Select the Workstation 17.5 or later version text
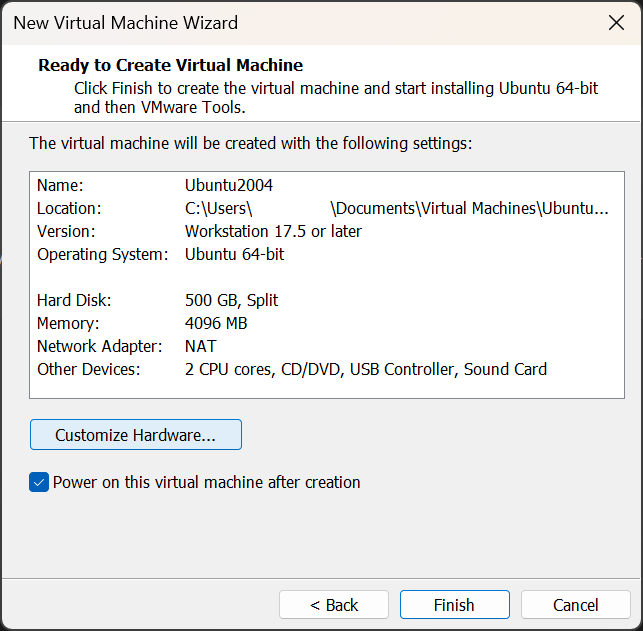The height and width of the screenshot is (631, 643). click(x=273, y=231)
